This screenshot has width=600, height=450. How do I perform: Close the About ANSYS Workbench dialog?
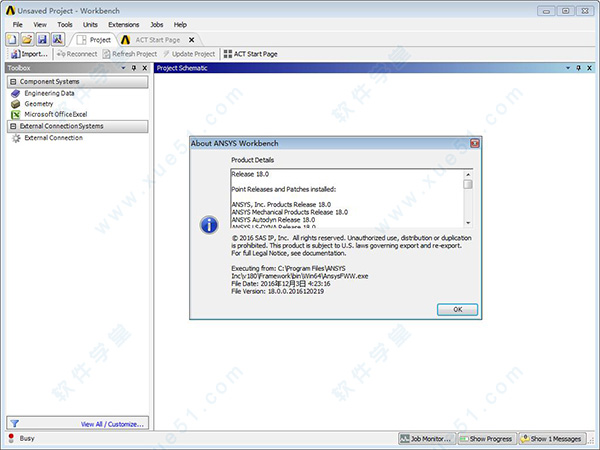pos(474,143)
